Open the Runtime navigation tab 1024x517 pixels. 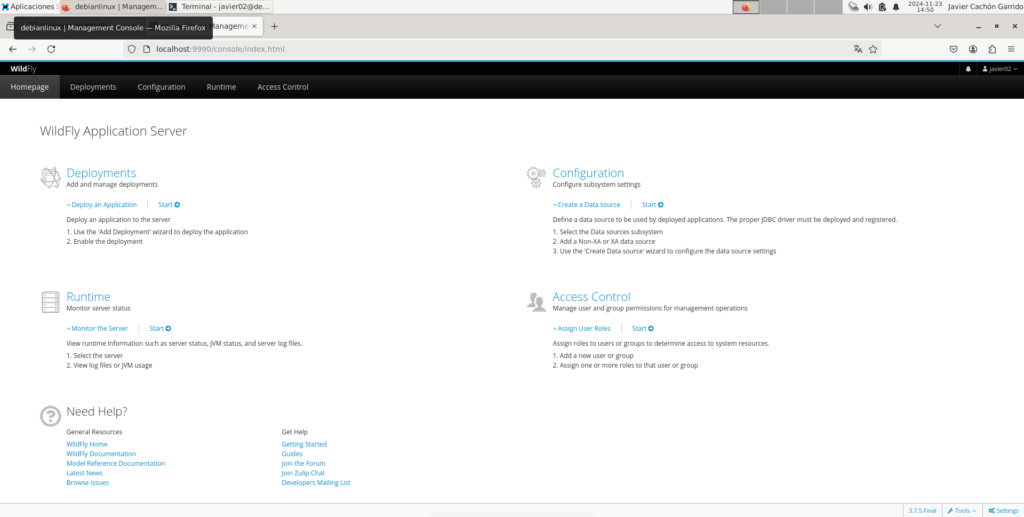(x=221, y=87)
